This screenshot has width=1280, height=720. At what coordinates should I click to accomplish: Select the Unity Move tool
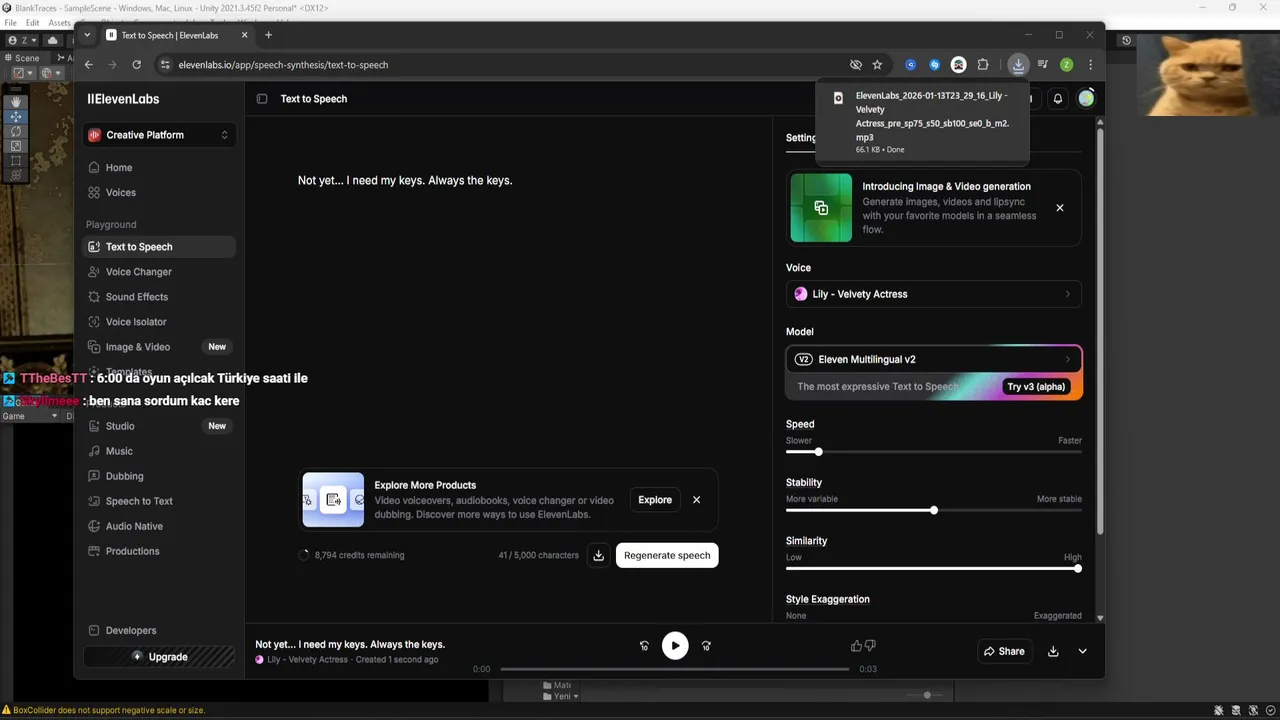click(x=16, y=117)
